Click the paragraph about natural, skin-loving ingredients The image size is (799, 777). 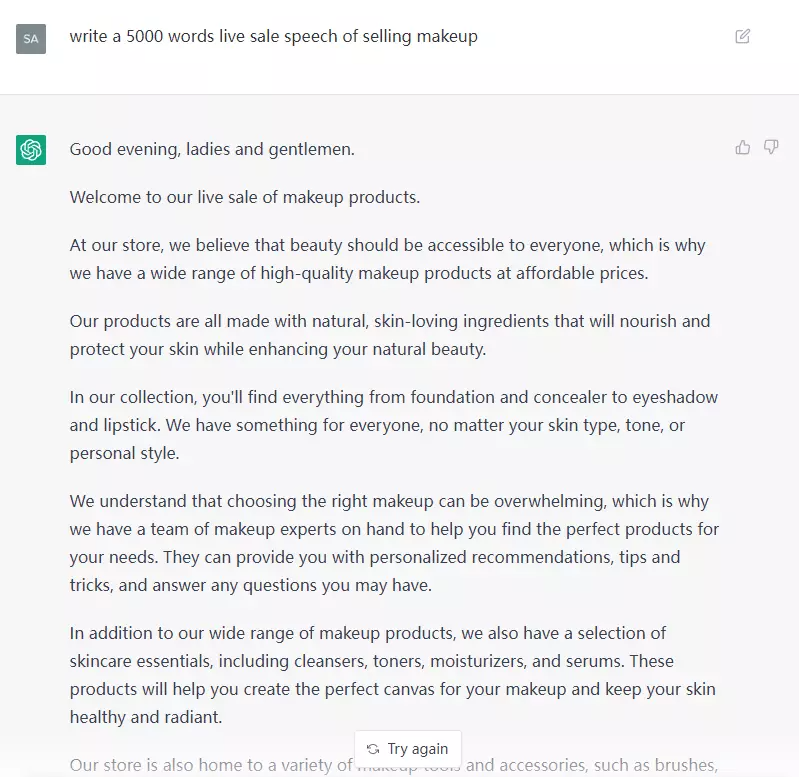click(390, 335)
